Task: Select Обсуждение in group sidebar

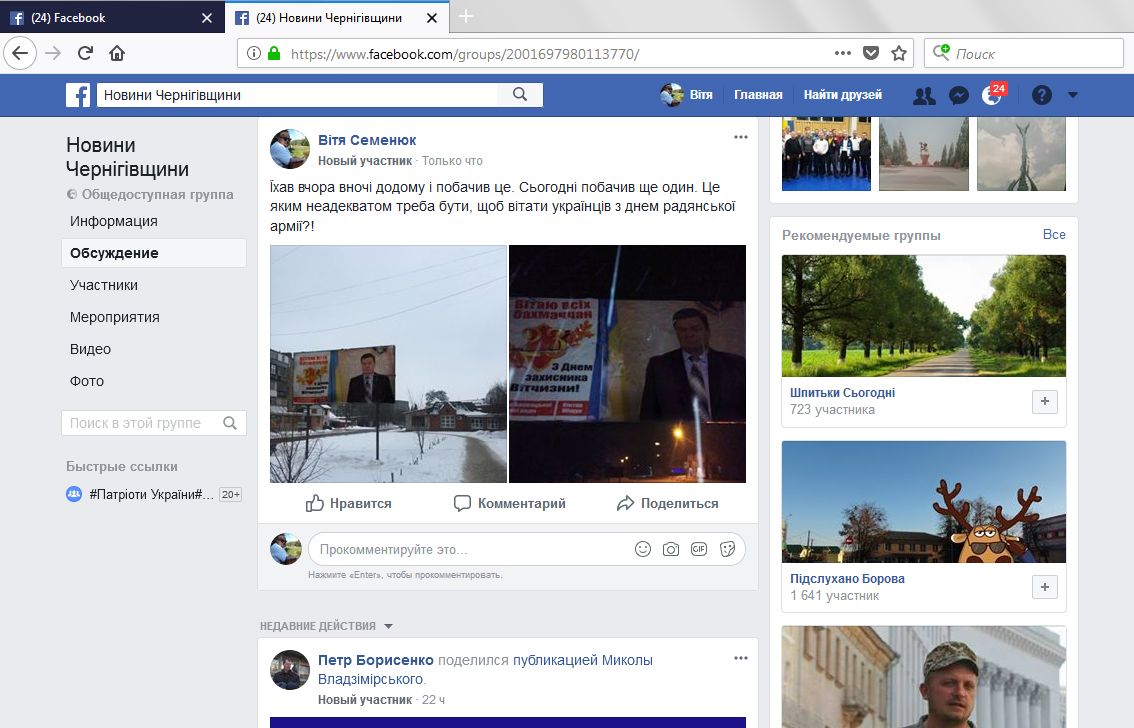Action: tap(154, 253)
